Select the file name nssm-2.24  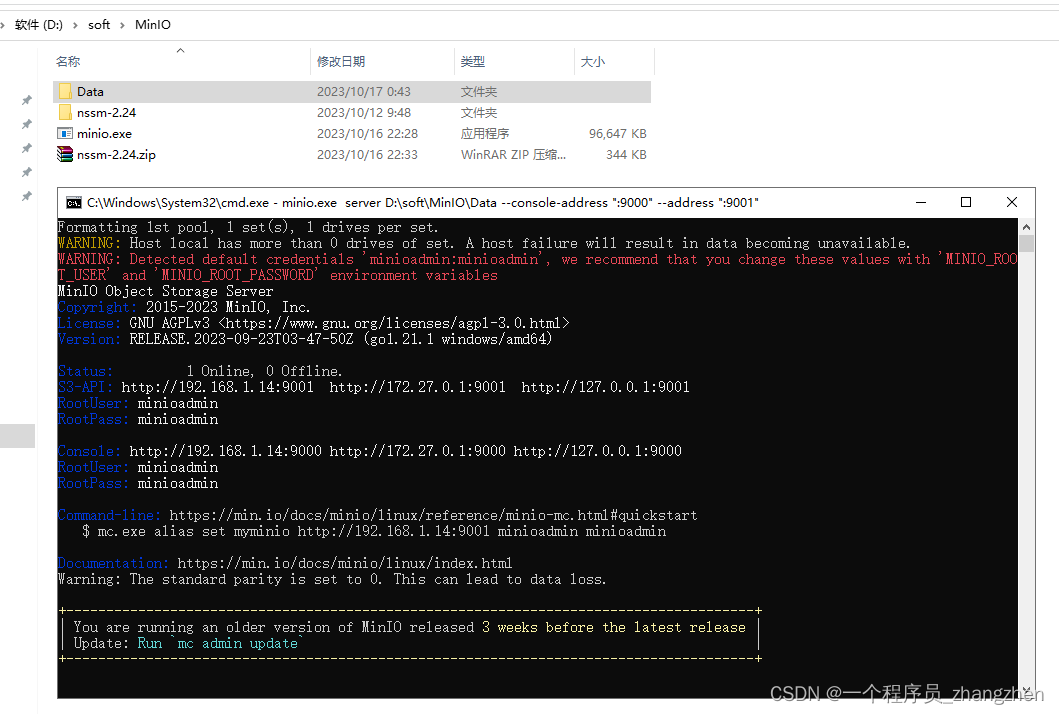click(x=106, y=112)
